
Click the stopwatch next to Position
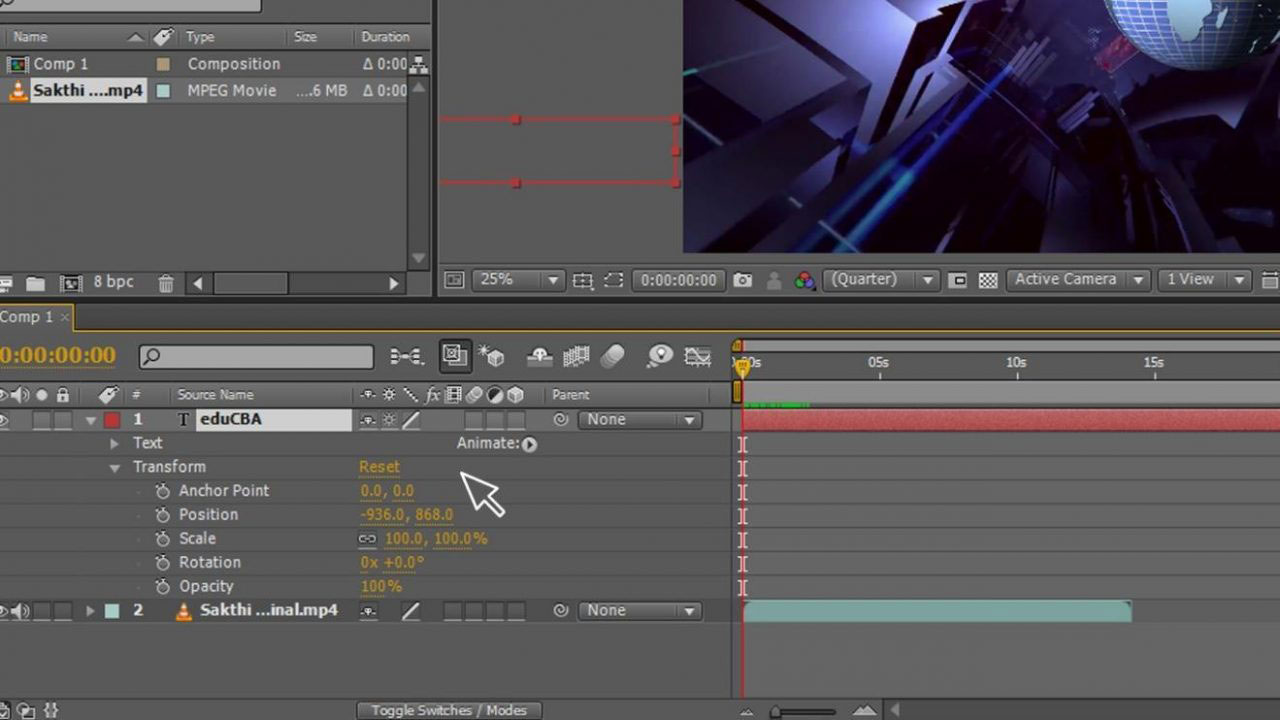coord(163,514)
